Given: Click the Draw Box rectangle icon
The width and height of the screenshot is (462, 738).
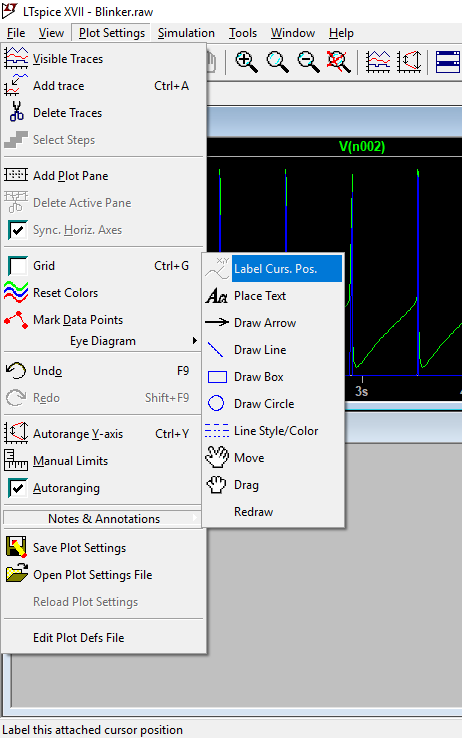Looking at the screenshot, I should [217, 377].
